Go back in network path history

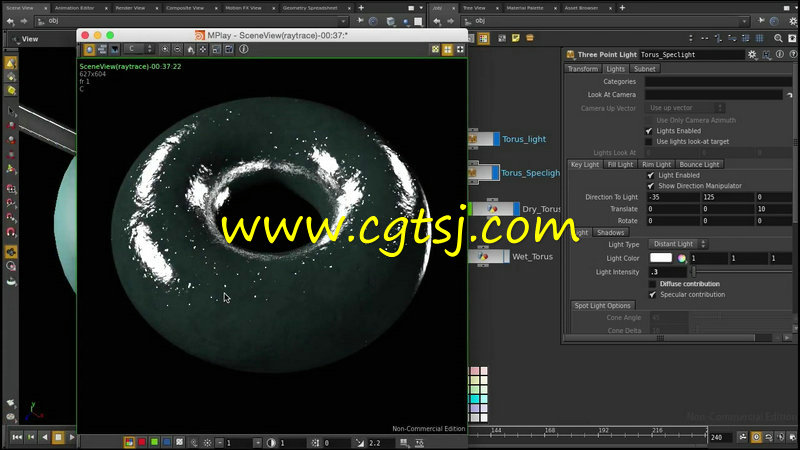(x=437, y=21)
